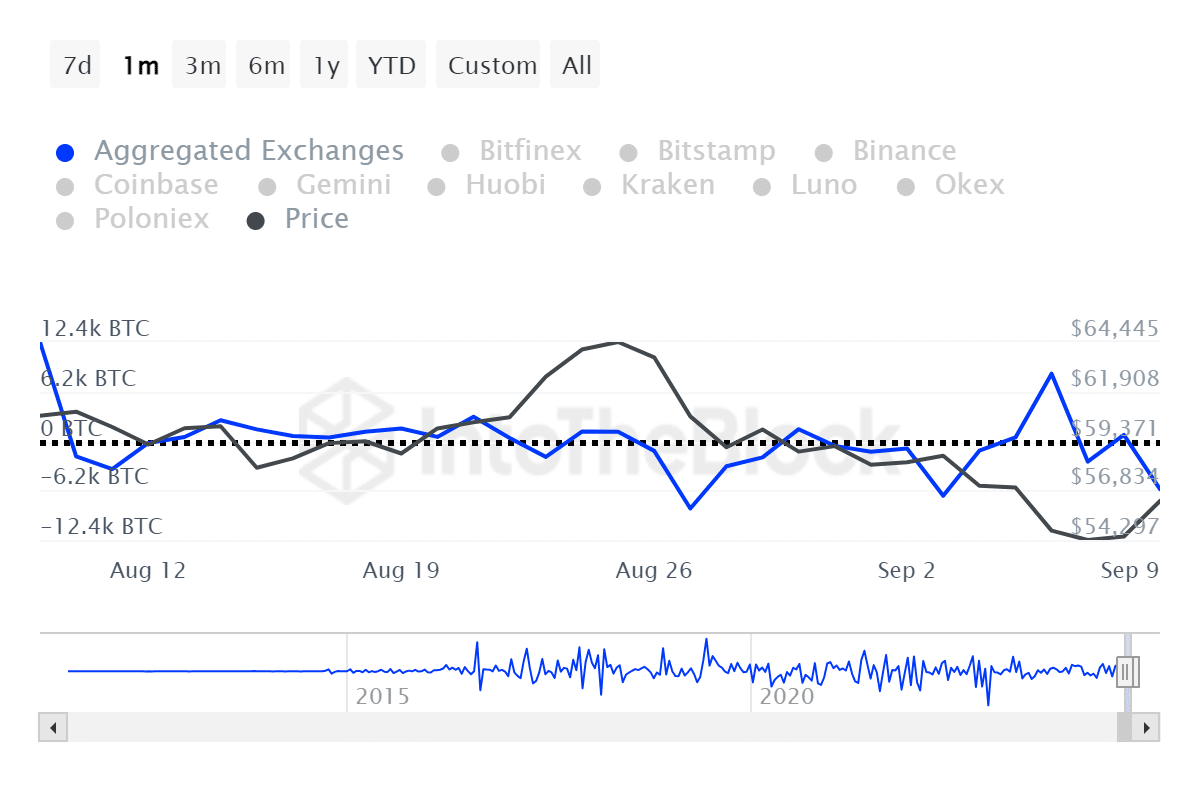Click the dark dot icon next to Price
The height and width of the screenshot is (800, 1200).
(x=254, y=218)
